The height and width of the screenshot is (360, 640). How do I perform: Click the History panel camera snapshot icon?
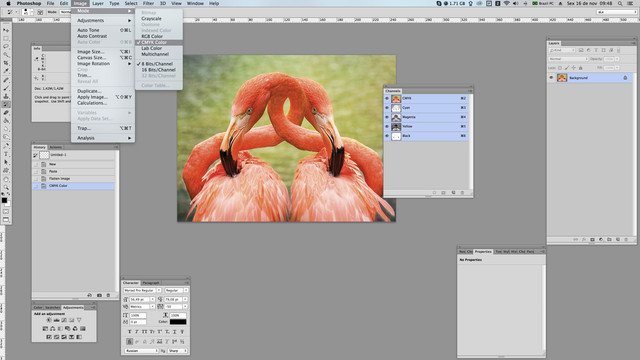click(99, 295)
